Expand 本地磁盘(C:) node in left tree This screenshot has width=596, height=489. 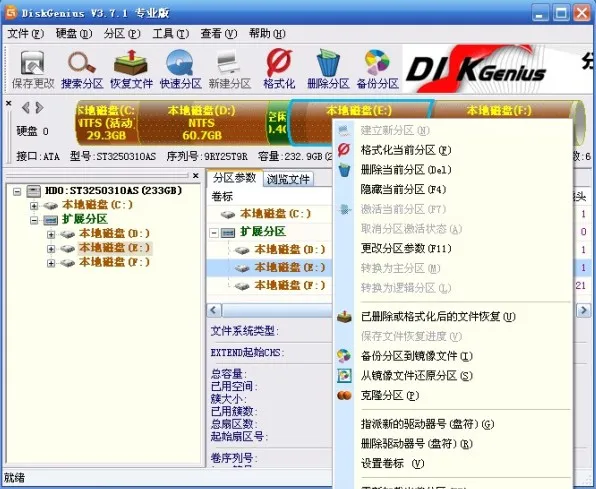click(34, 206)
